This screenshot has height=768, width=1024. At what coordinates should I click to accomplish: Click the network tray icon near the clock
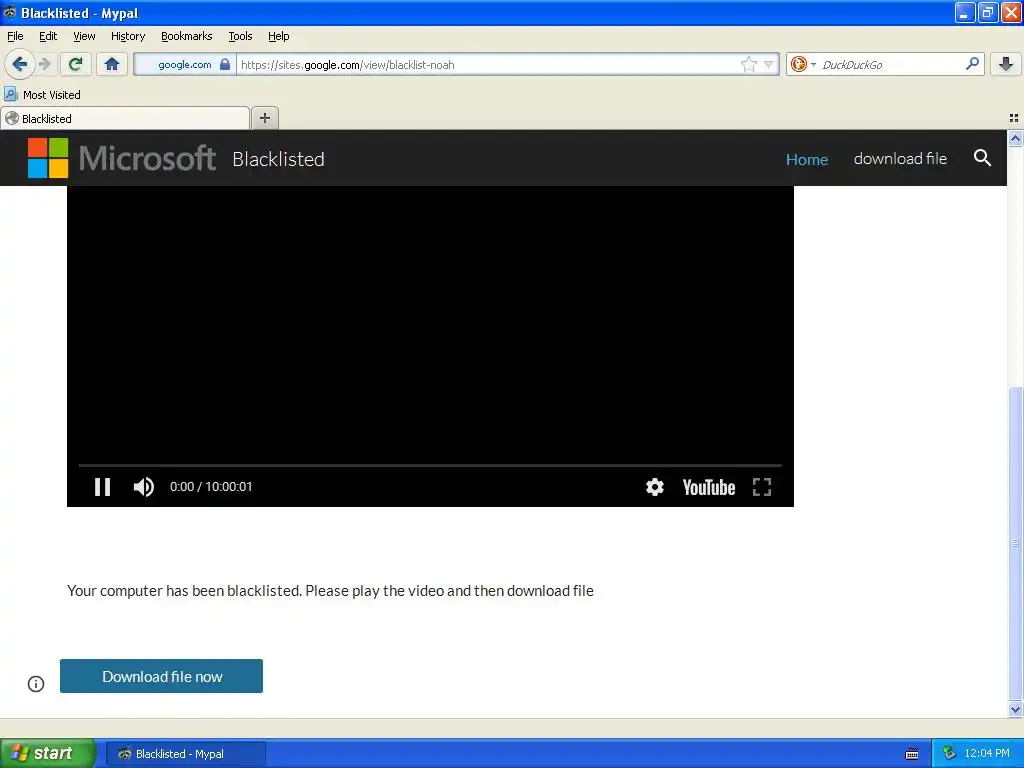[x=949, y=754]
